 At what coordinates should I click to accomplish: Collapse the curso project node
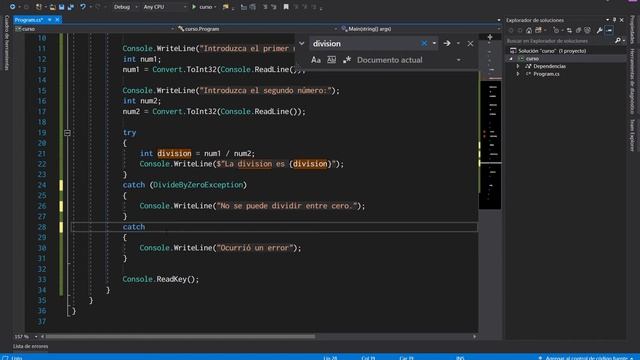tap(510, 59)
